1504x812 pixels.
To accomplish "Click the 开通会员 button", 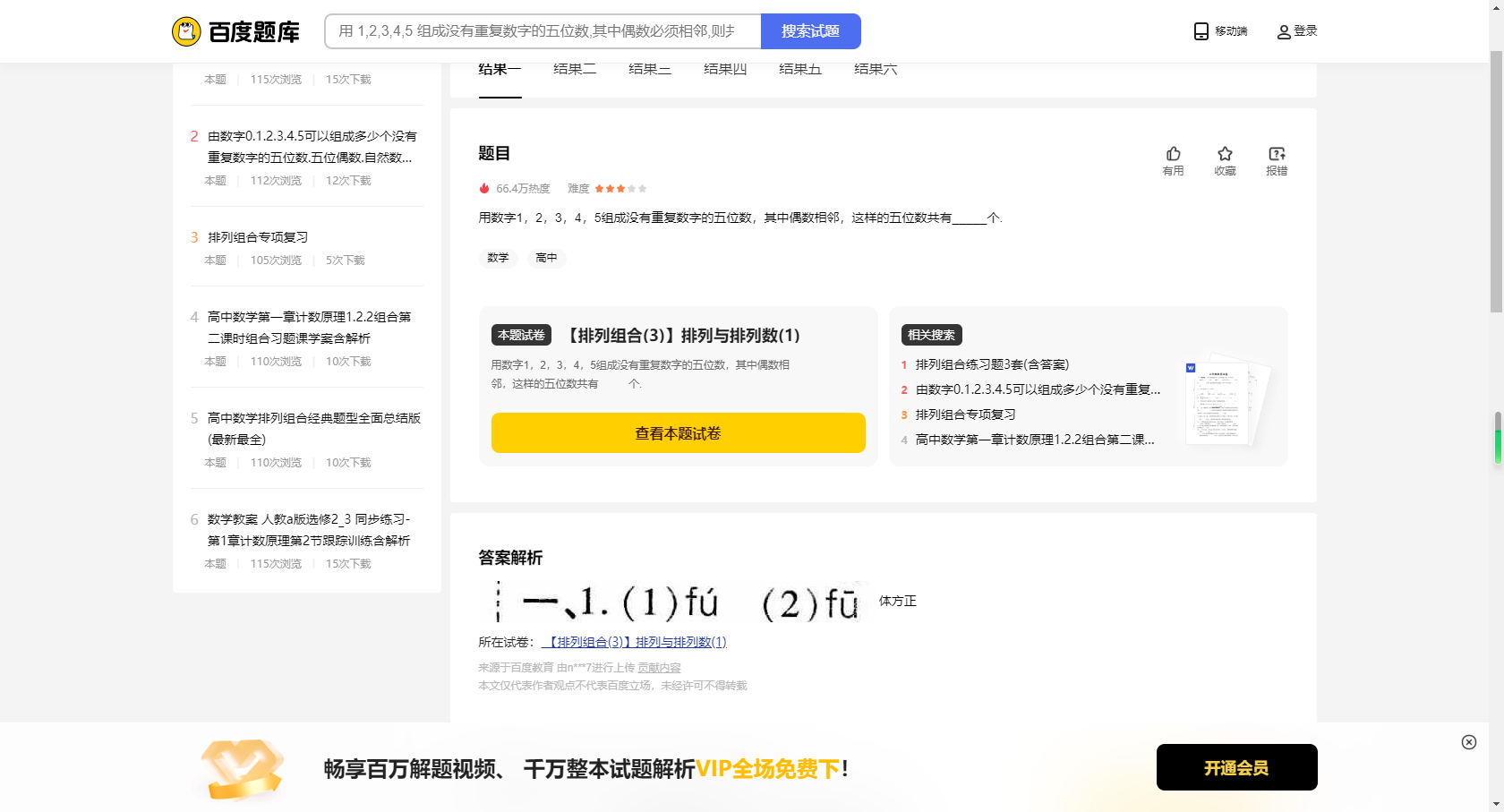I will [1237, 767].
